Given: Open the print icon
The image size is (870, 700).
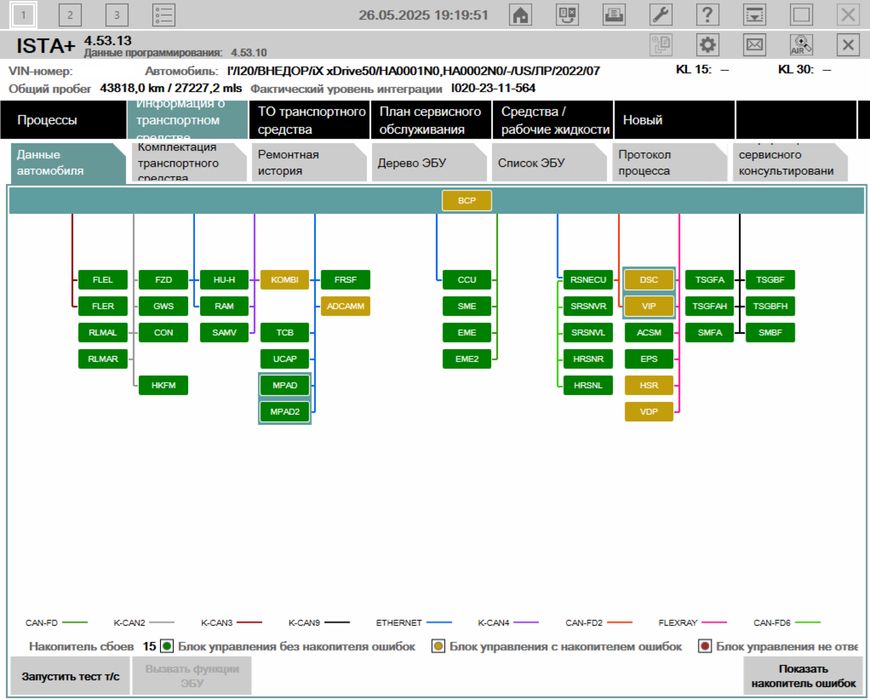Looking at the screenshot, I should (x=614, y=15).
